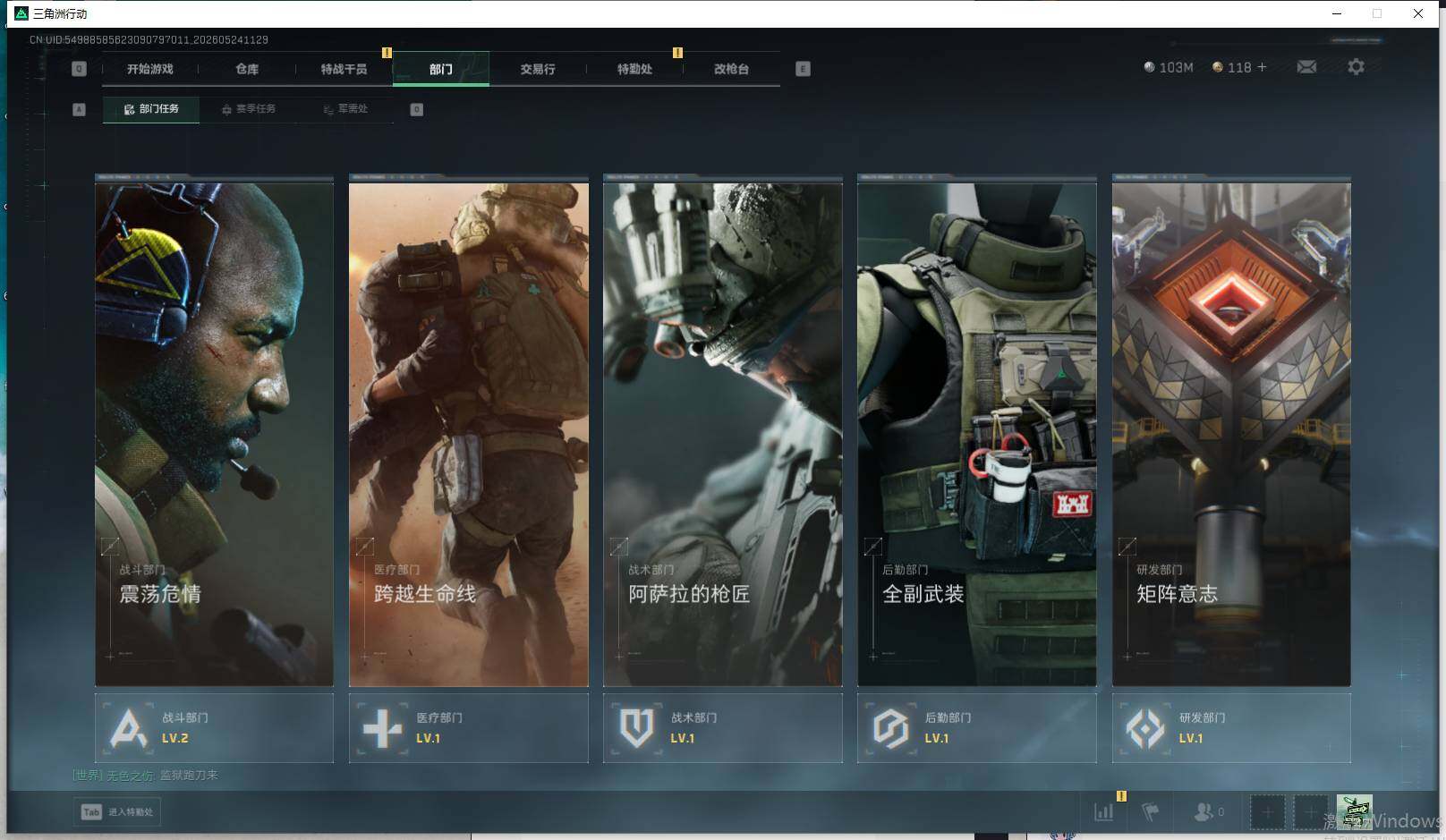This screenshot has width=1446, height=840.
Task: Click the 战术部门 LV.1 level panel
Action: pos(723,728)
